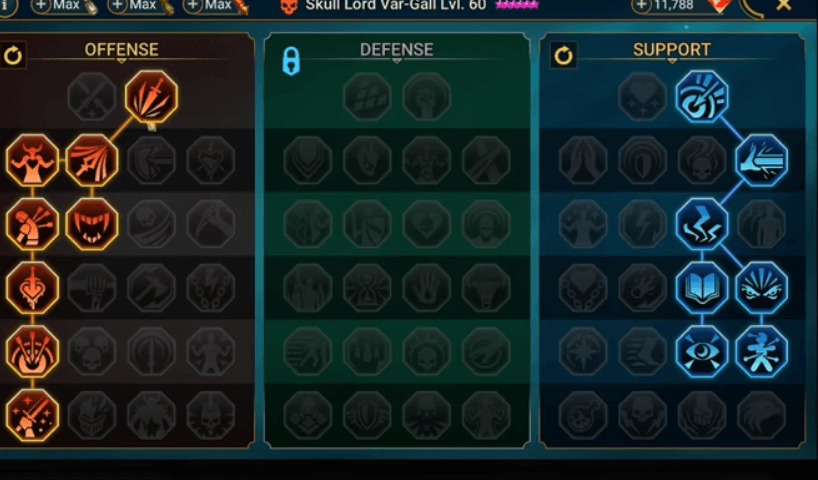Open the Support tree header

671,50
